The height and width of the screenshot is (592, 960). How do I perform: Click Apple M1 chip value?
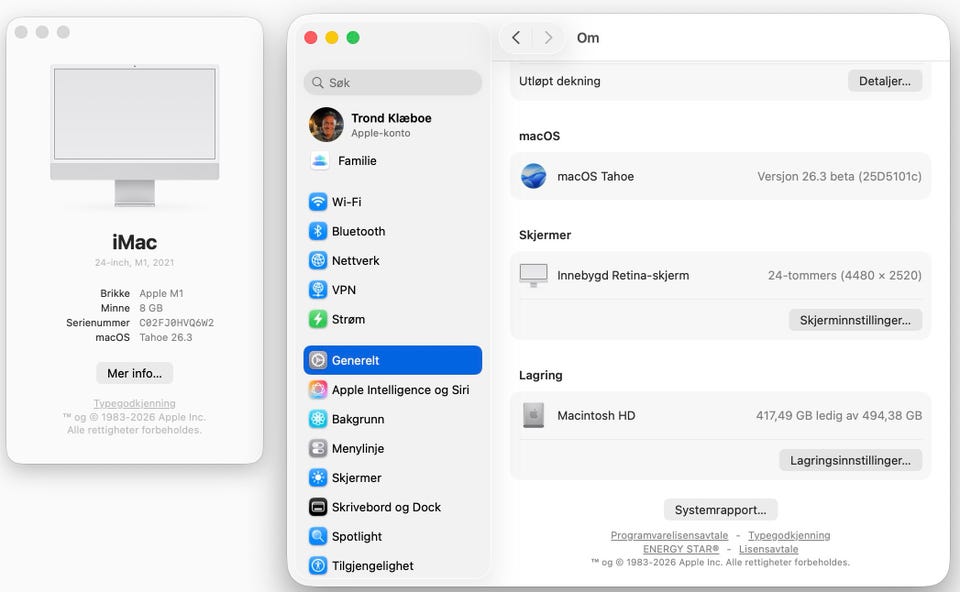161,293
